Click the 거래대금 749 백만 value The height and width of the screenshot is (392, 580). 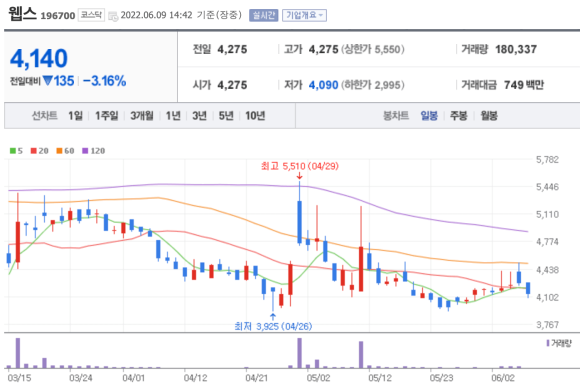click(524, 85)
